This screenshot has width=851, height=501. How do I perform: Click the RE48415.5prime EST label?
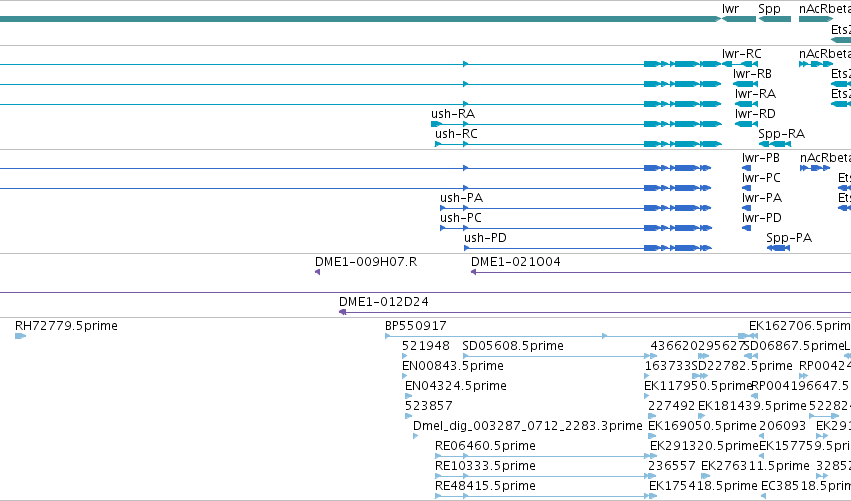[485, 486]
